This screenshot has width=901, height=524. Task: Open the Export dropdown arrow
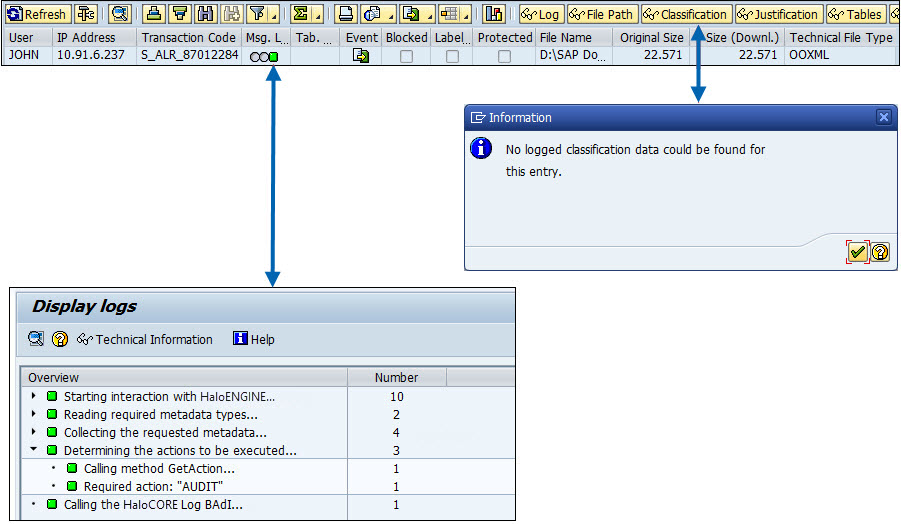[429, 15]
